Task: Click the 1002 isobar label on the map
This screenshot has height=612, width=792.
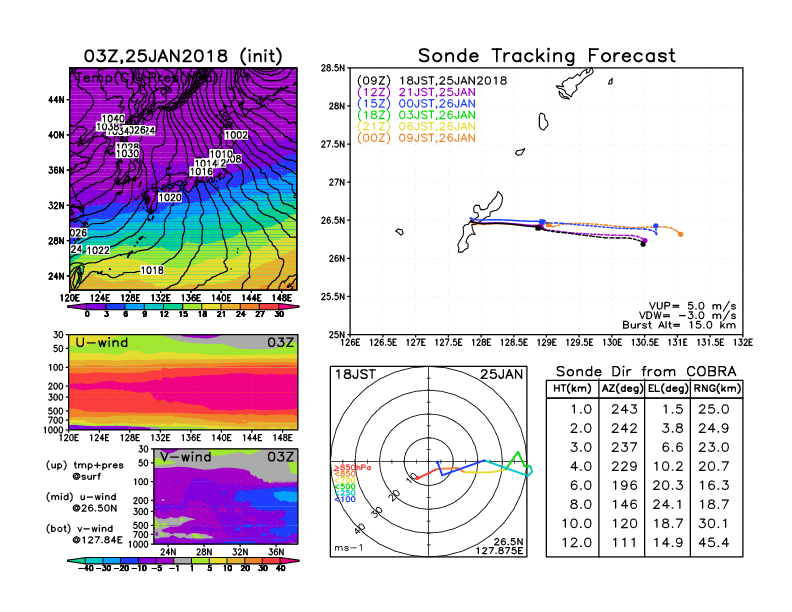Action: [x=236, y=135]
